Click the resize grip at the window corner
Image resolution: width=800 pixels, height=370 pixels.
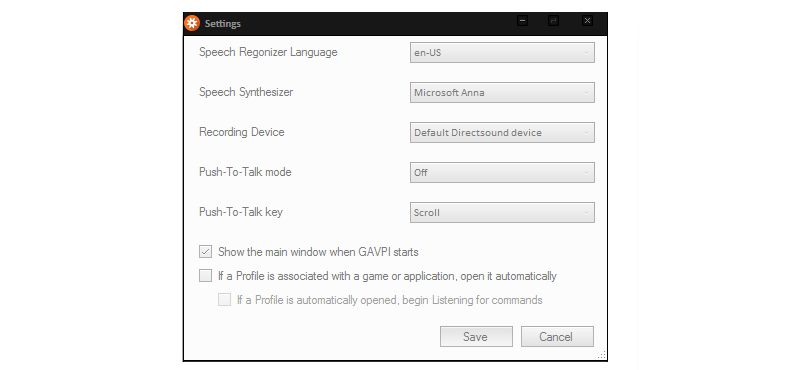point(602,355)
